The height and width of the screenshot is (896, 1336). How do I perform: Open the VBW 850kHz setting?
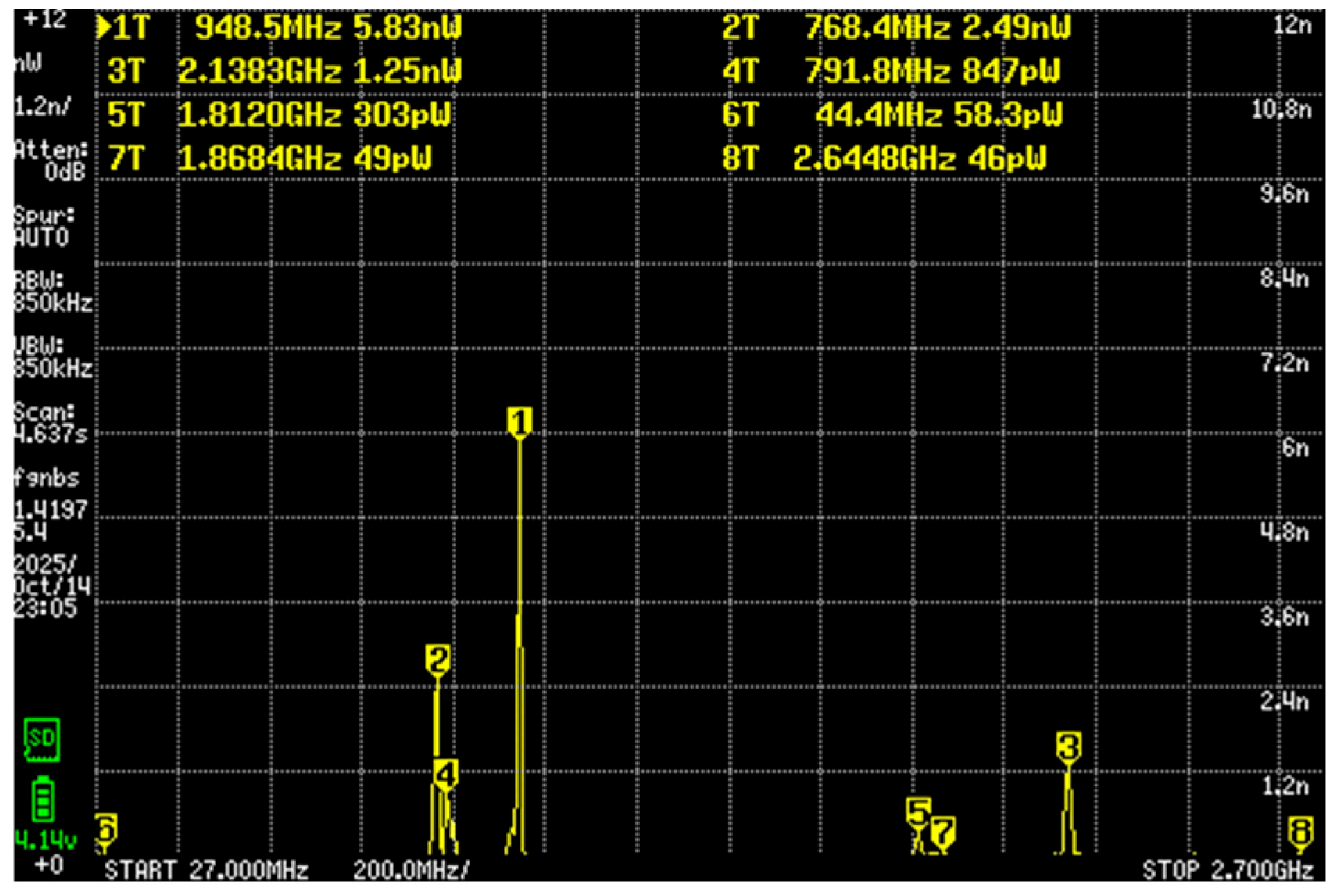pos(52,356)
